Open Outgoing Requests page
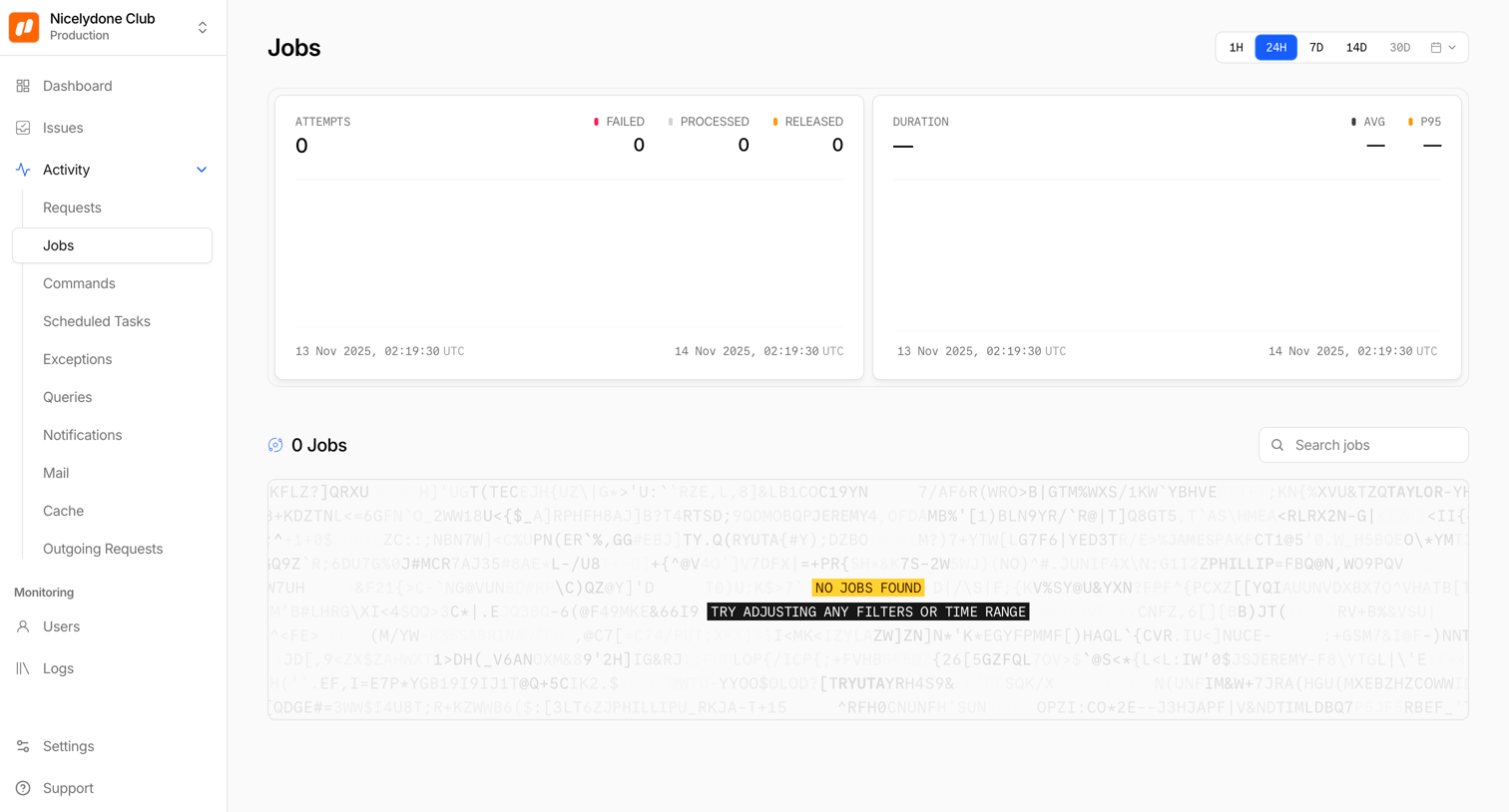The width and height of the screenshot is (1509, 812). (x=103, y=549)
